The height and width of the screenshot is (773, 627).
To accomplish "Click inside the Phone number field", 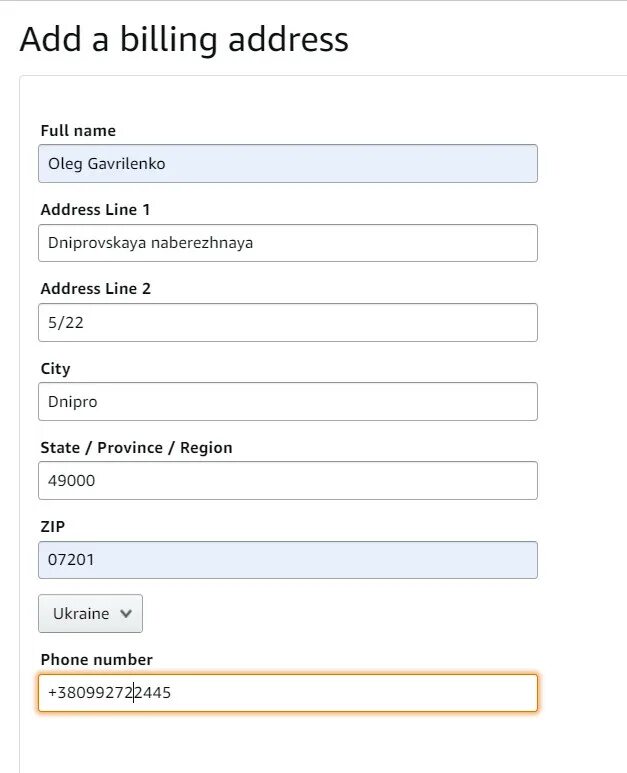I will 288,693.
